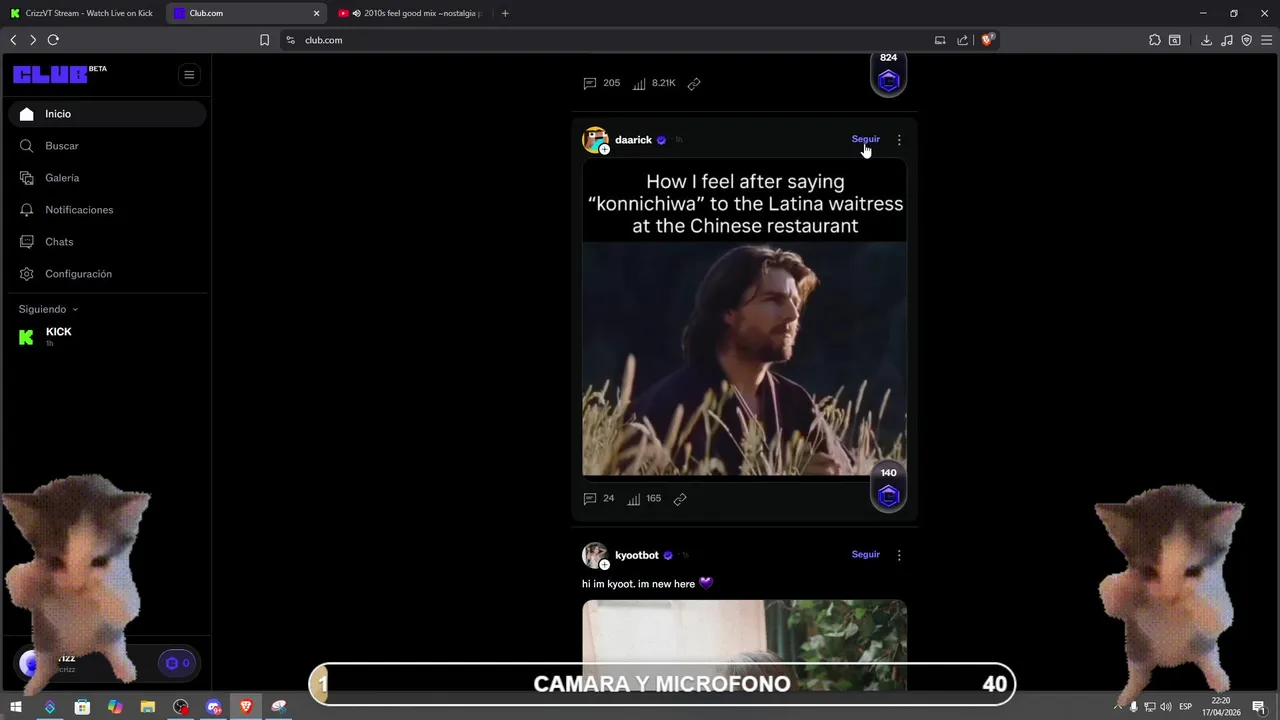This screenshot has height=720, width=1280.
Task: Click the daarick username
Action: [633, 140]
